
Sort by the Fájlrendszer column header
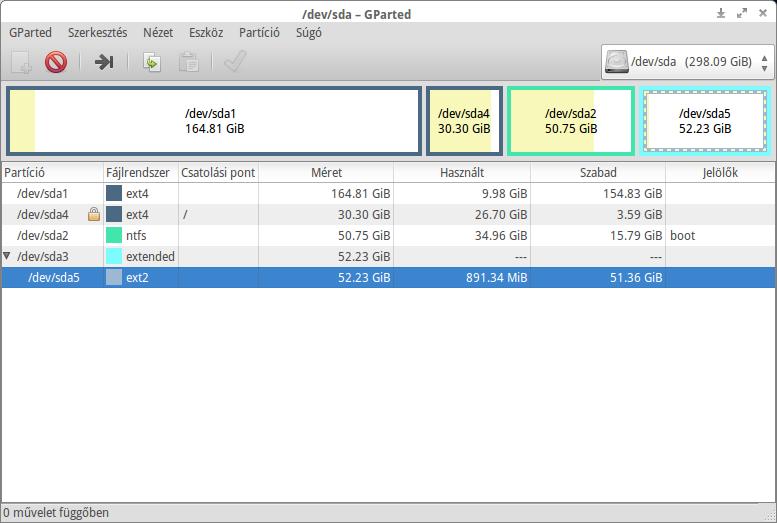141,173
